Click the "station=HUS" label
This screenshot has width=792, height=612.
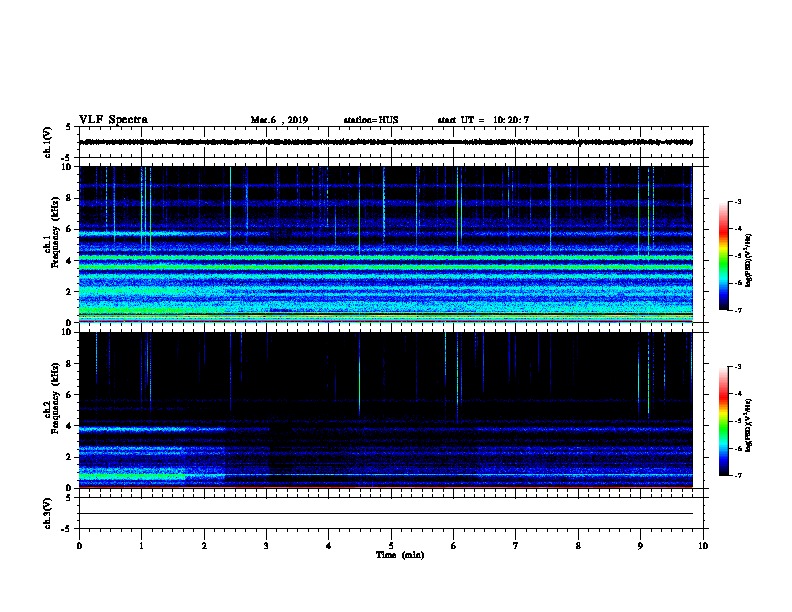[x=371, y=120]
